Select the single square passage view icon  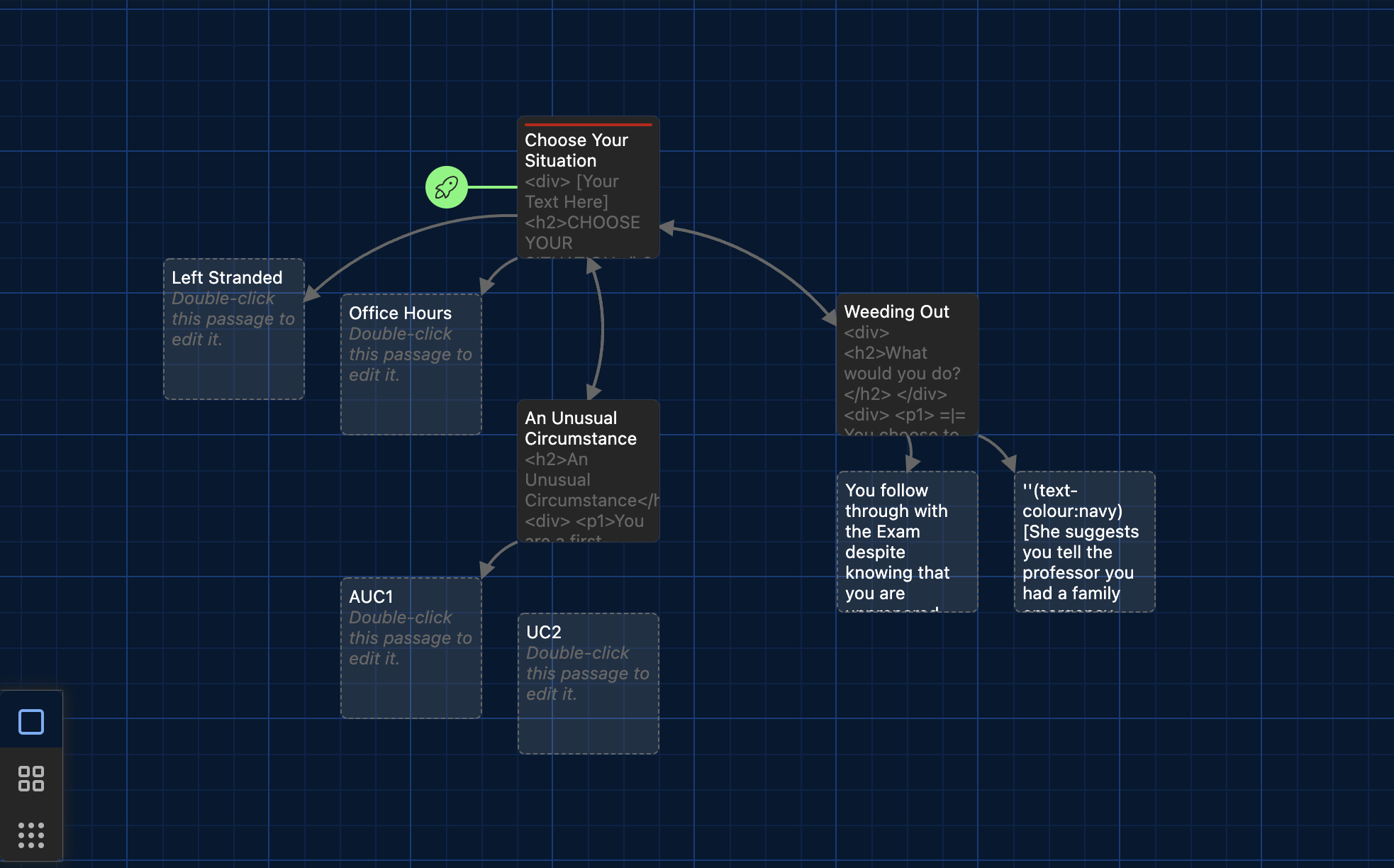click(x=31, y=722)
